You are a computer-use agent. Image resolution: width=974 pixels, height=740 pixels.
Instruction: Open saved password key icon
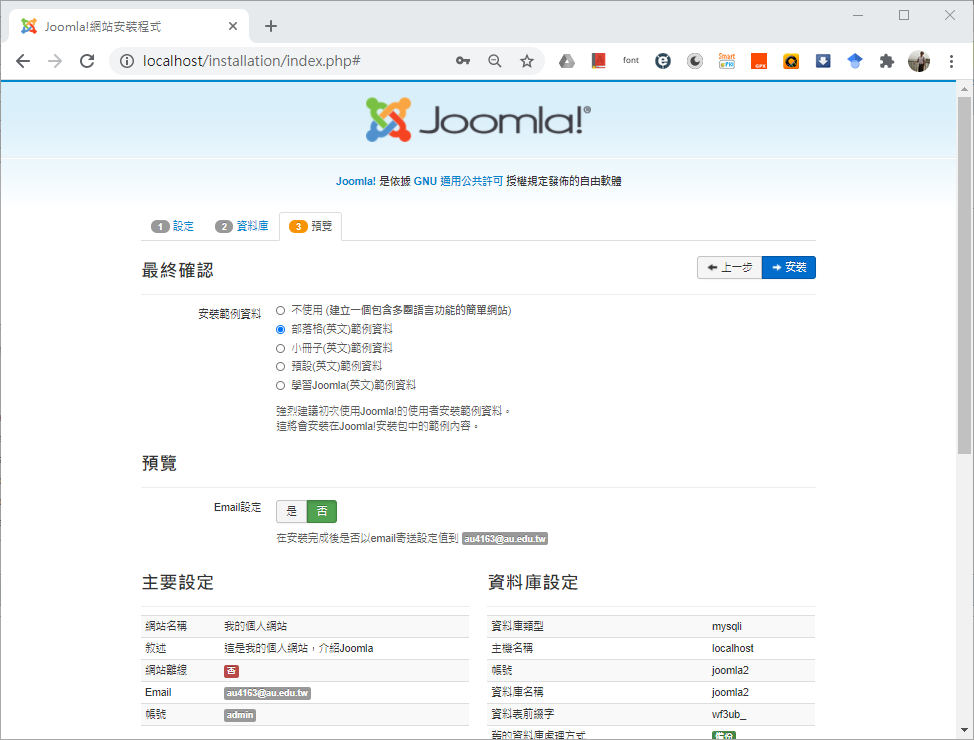pyautogui.click(x=463, y=61)
